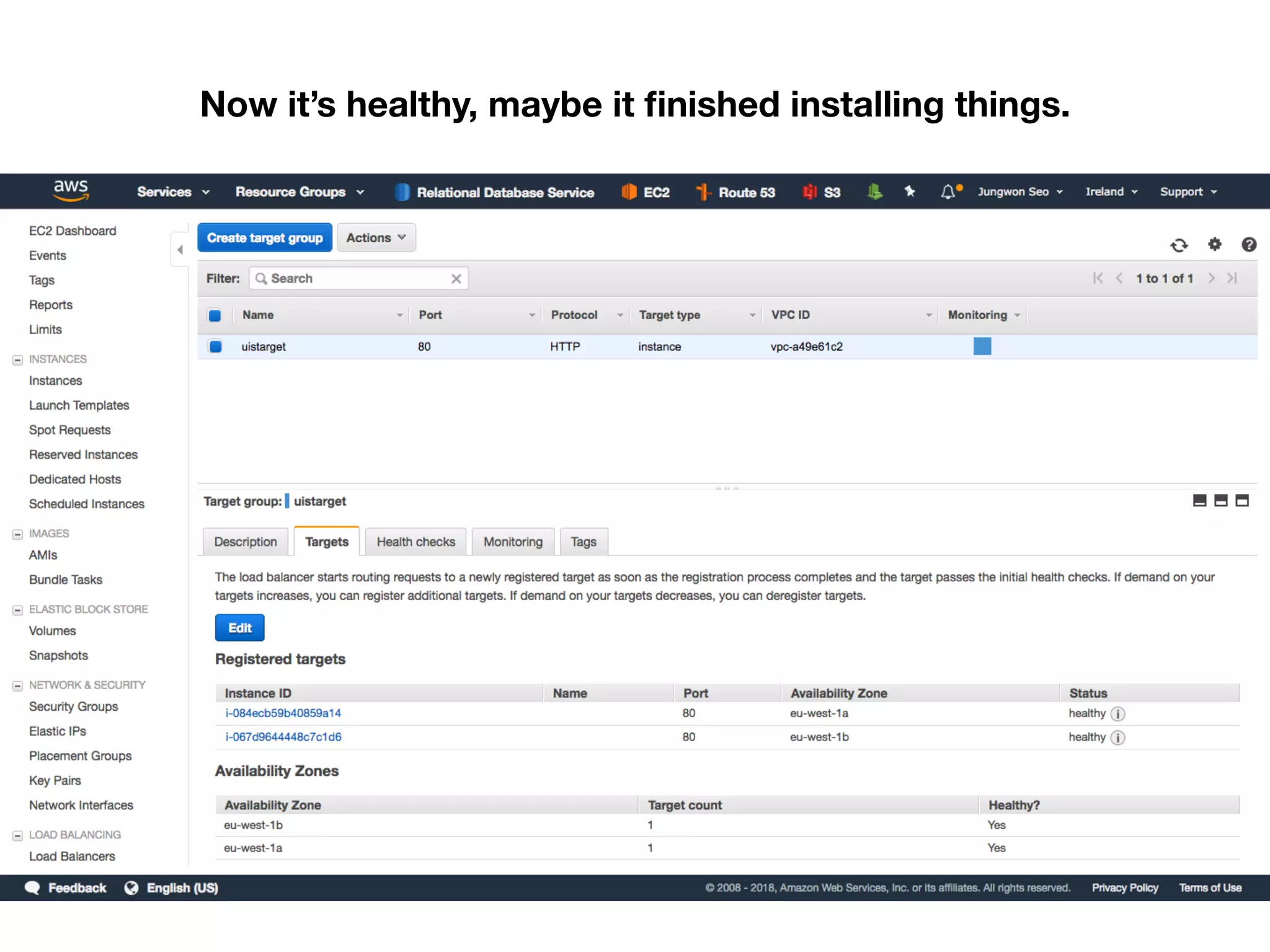Switch to the Description tab
This screenshot has height=952, width=1270.
tap(246, 542)
